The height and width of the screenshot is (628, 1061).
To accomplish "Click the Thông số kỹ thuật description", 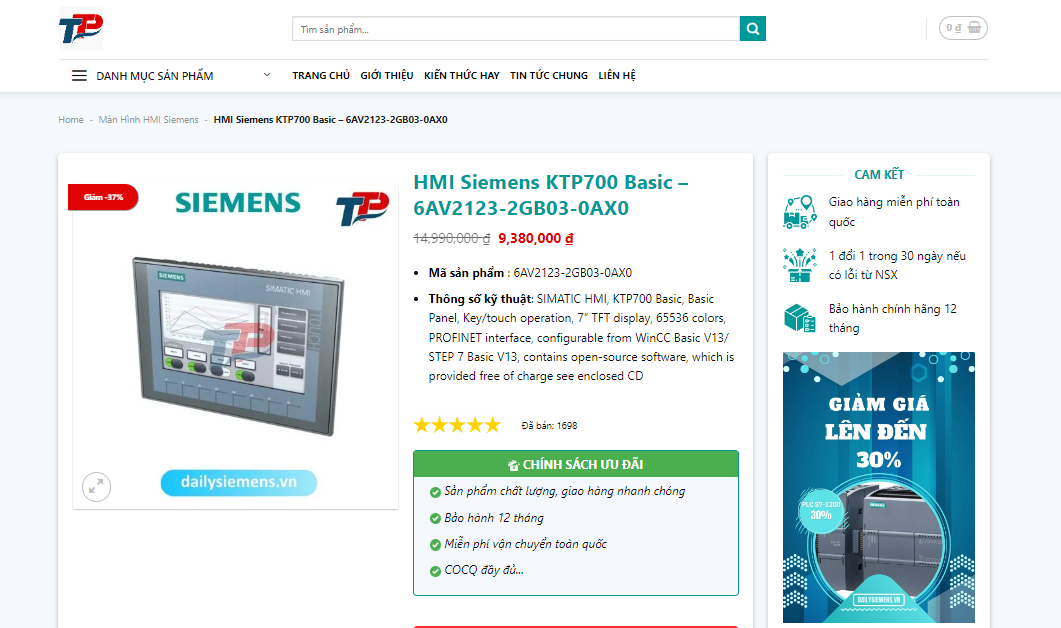I will 581,338.
